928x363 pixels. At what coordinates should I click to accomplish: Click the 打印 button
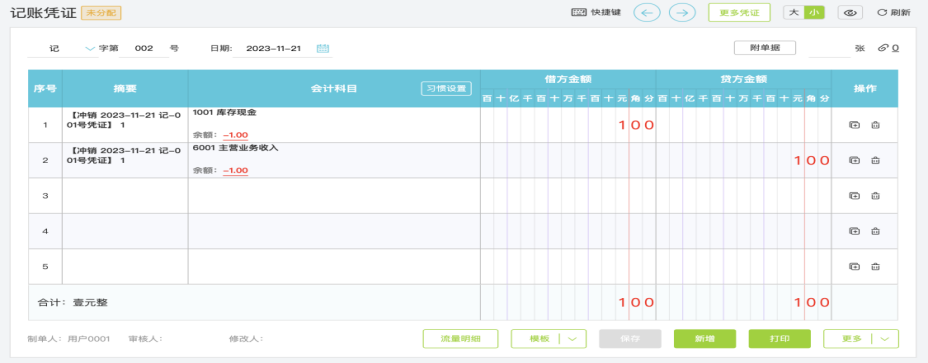coord(779,339)
